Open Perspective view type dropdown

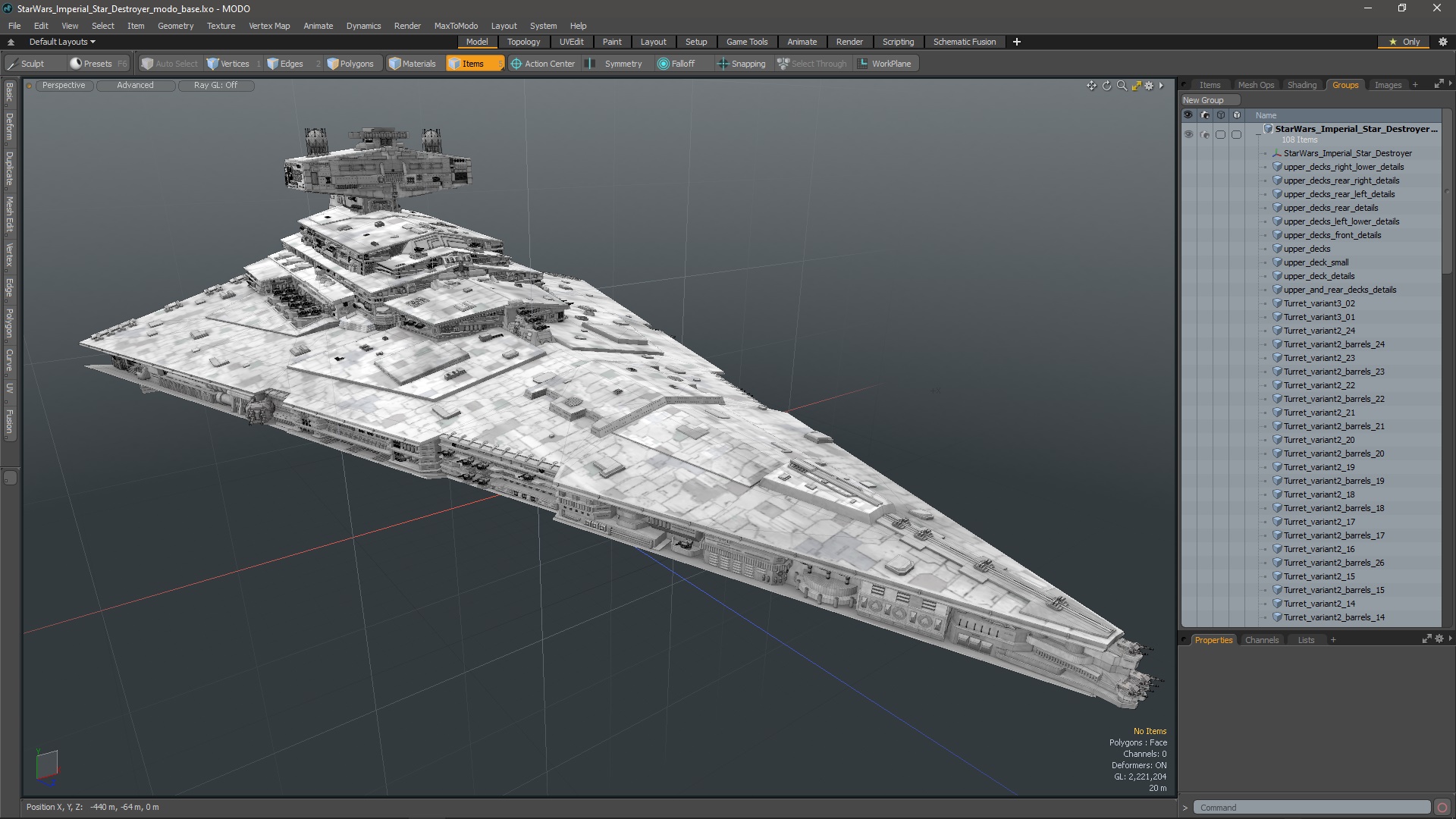pyautogui.click(x=64, y=86)
